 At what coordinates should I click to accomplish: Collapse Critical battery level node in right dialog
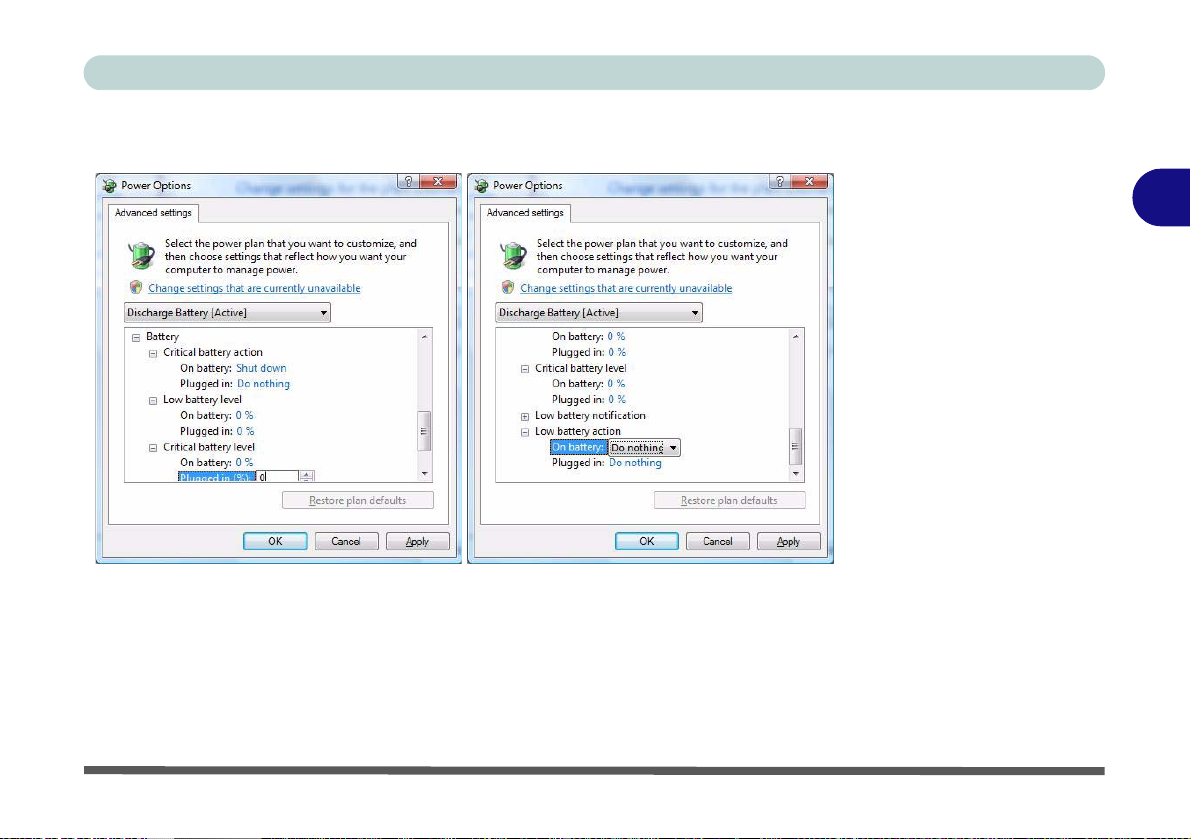coord(525,369)
